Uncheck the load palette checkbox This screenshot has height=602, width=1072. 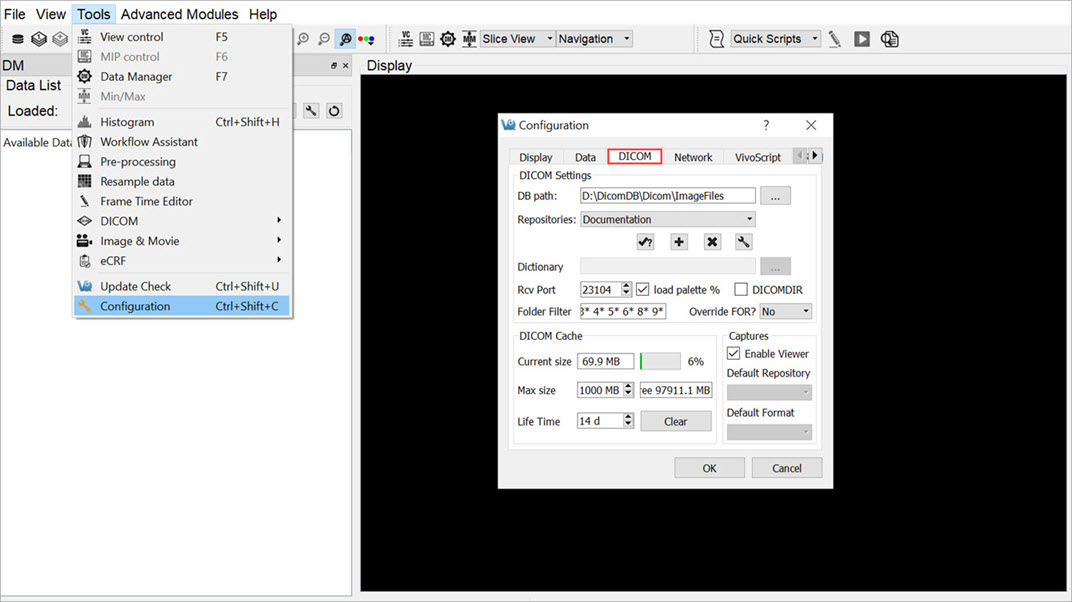(643, 290)
